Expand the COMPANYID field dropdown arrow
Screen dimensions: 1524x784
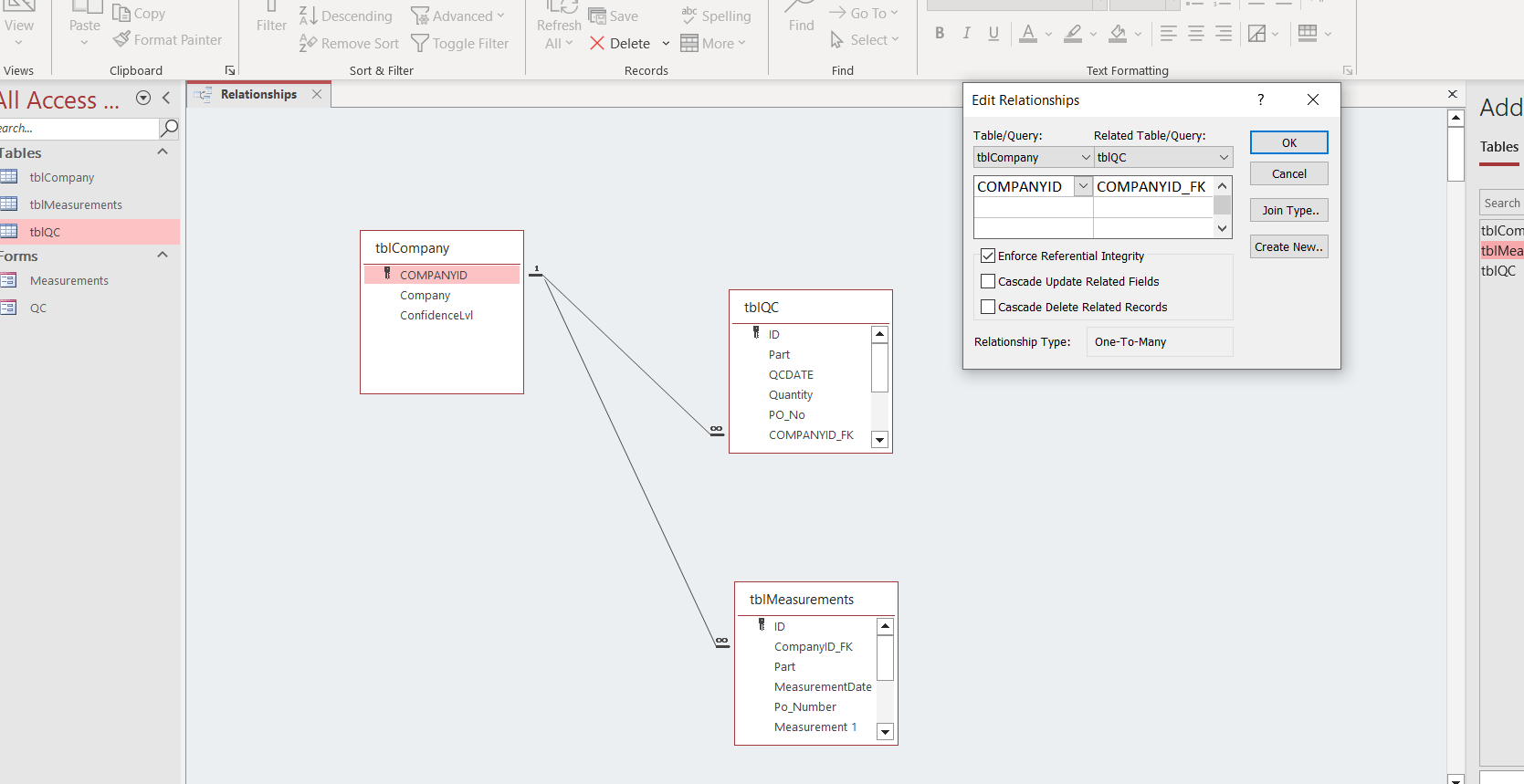pos(1083,186)
